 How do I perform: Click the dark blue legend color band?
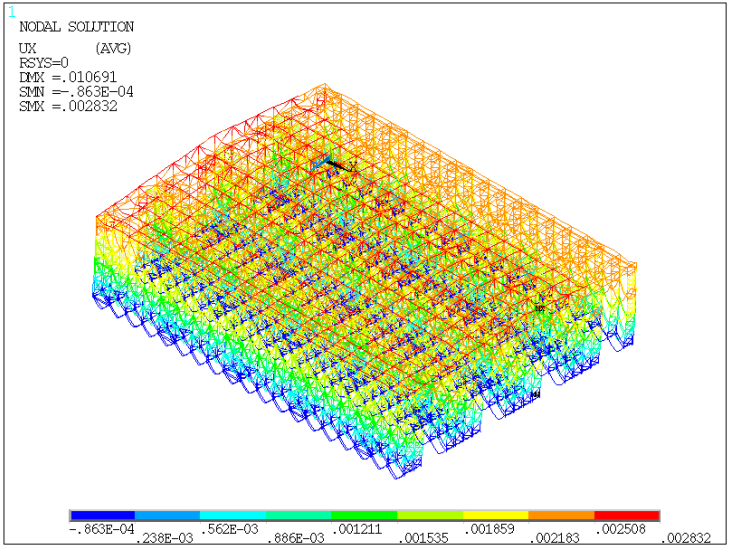pyautogui.click(x=102, y=515)
